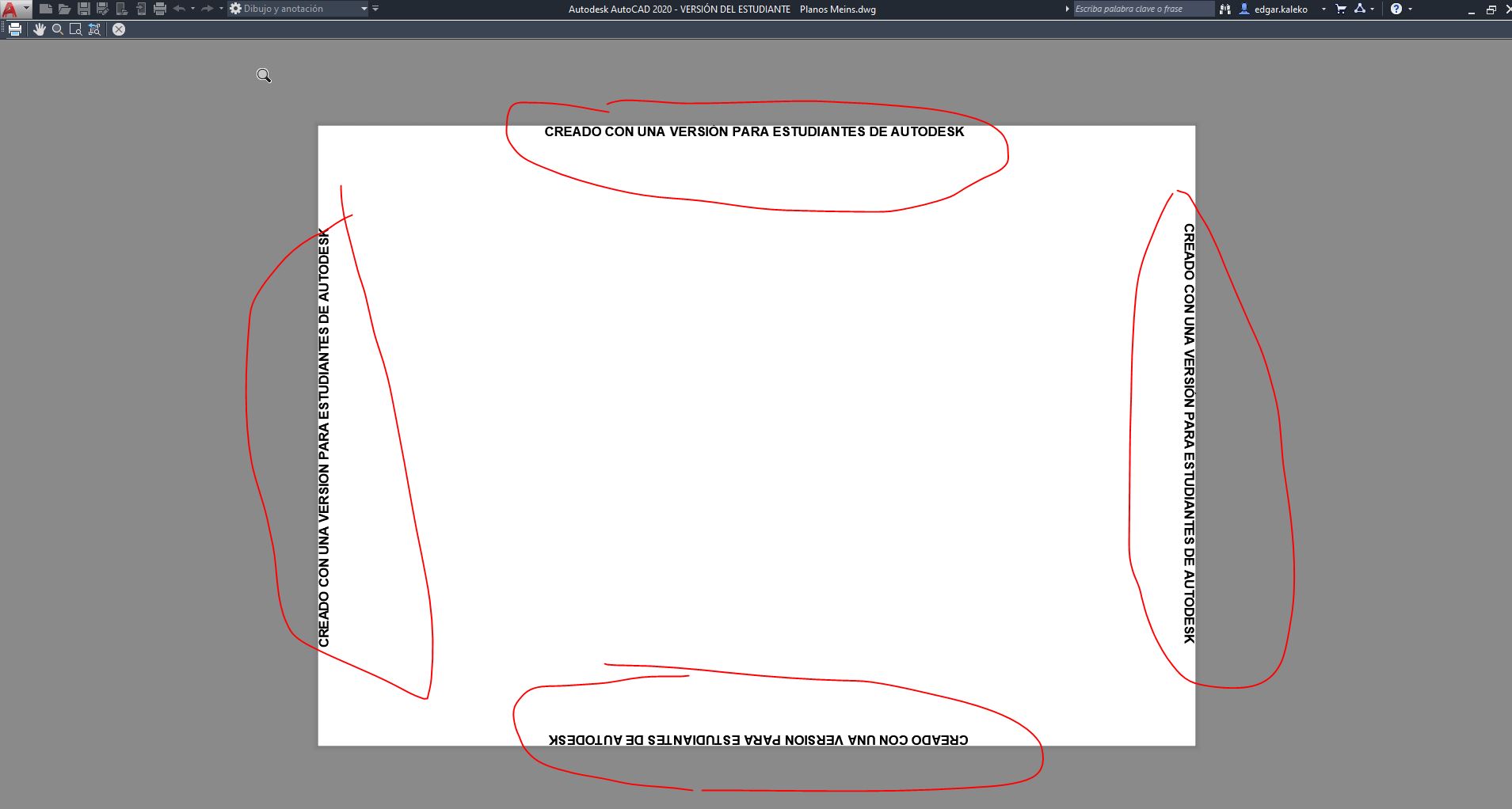Open the Autodesk App Store cart icon

pyautogui.click(x=1341, y=9)
